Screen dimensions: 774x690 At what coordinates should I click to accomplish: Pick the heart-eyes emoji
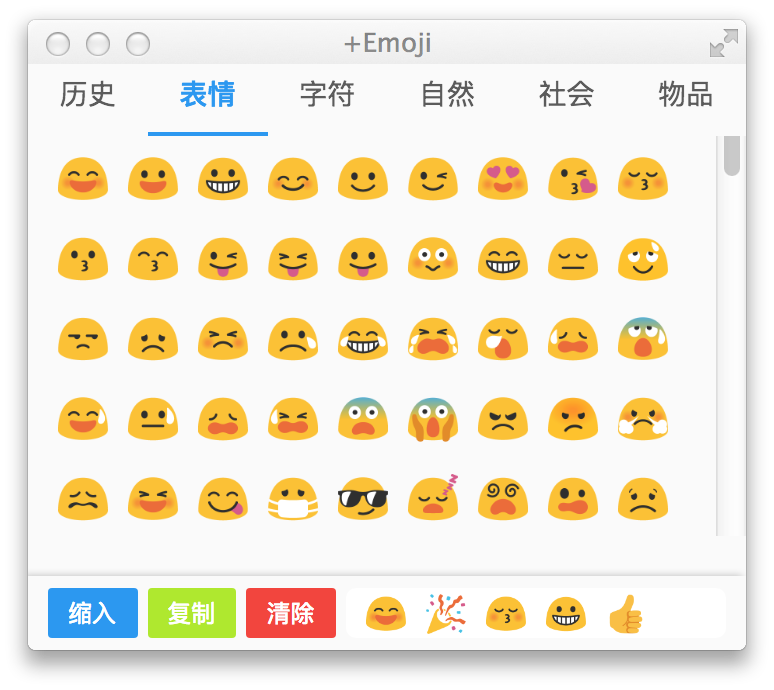(x=503, y=179)
